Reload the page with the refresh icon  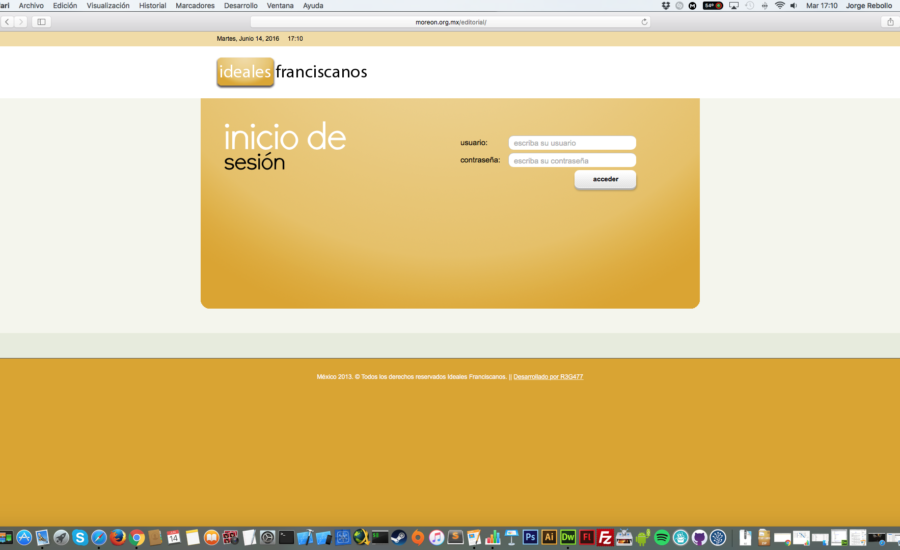point(645,22)
